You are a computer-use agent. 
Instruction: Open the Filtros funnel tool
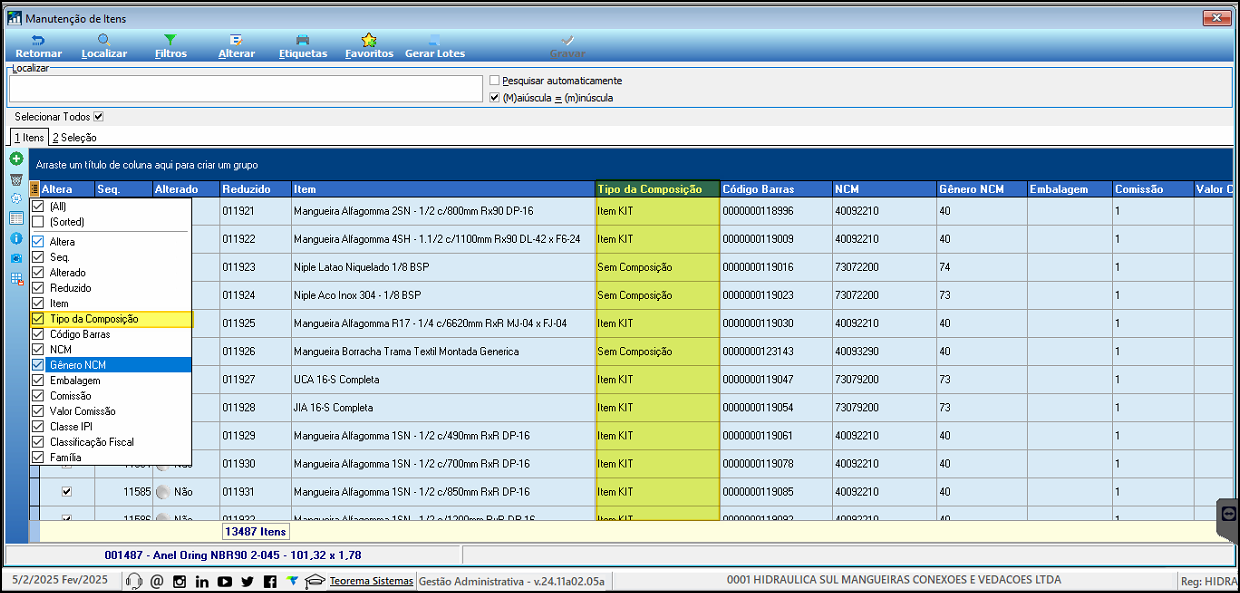[171, 46]
